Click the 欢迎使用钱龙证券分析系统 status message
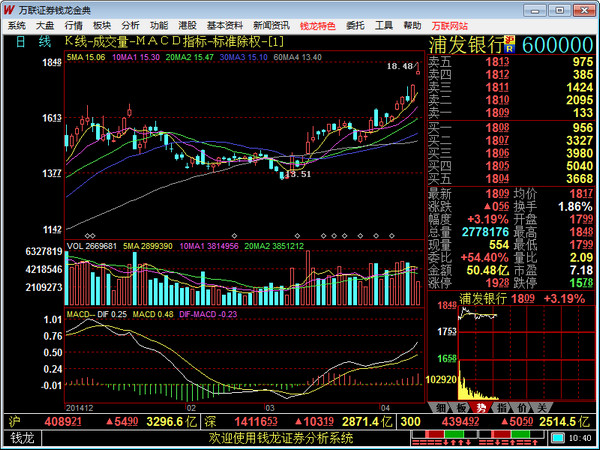 point(281,438)
